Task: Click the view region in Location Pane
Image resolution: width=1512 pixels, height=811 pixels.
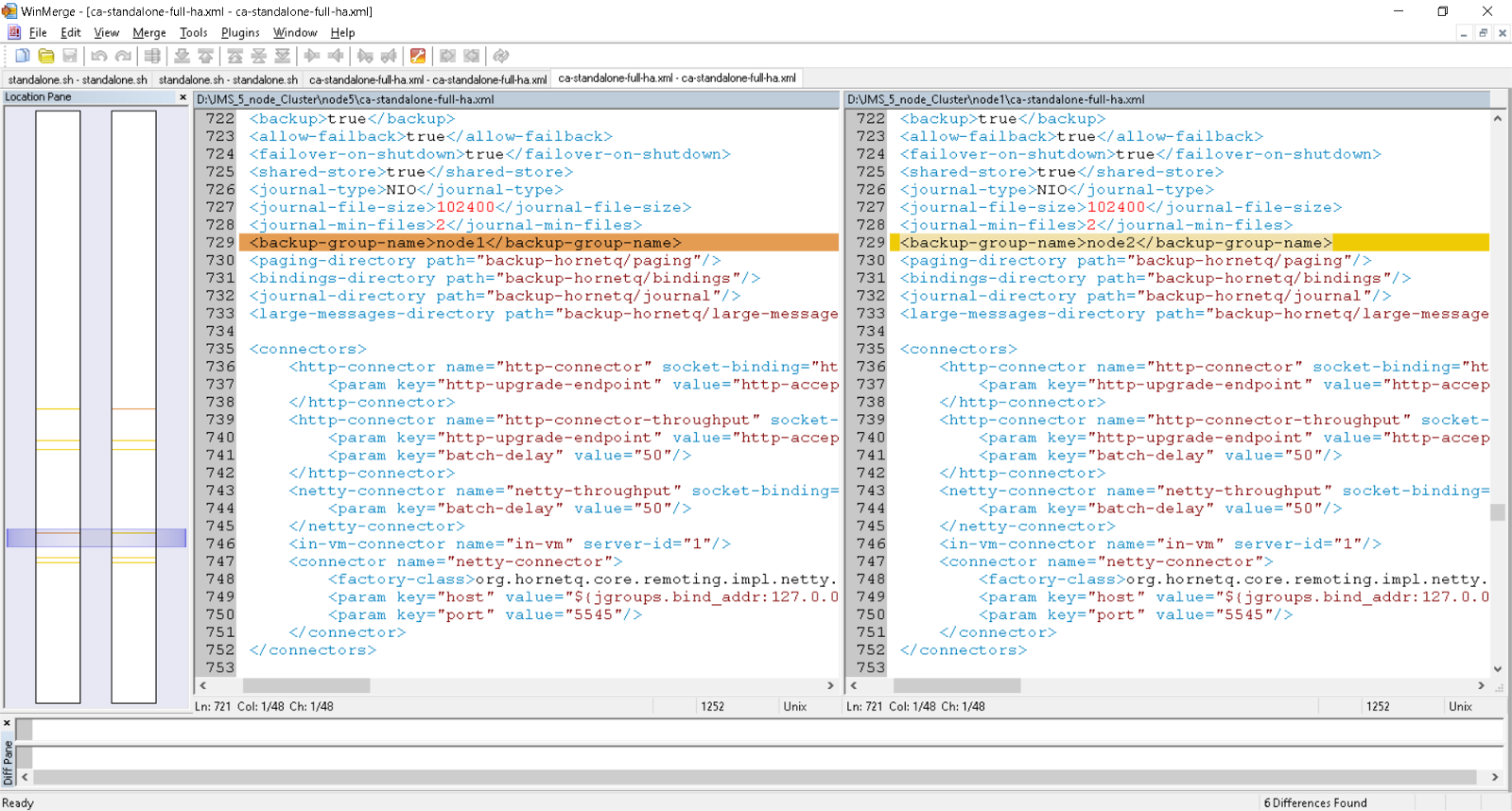Action: pos(96,538)
